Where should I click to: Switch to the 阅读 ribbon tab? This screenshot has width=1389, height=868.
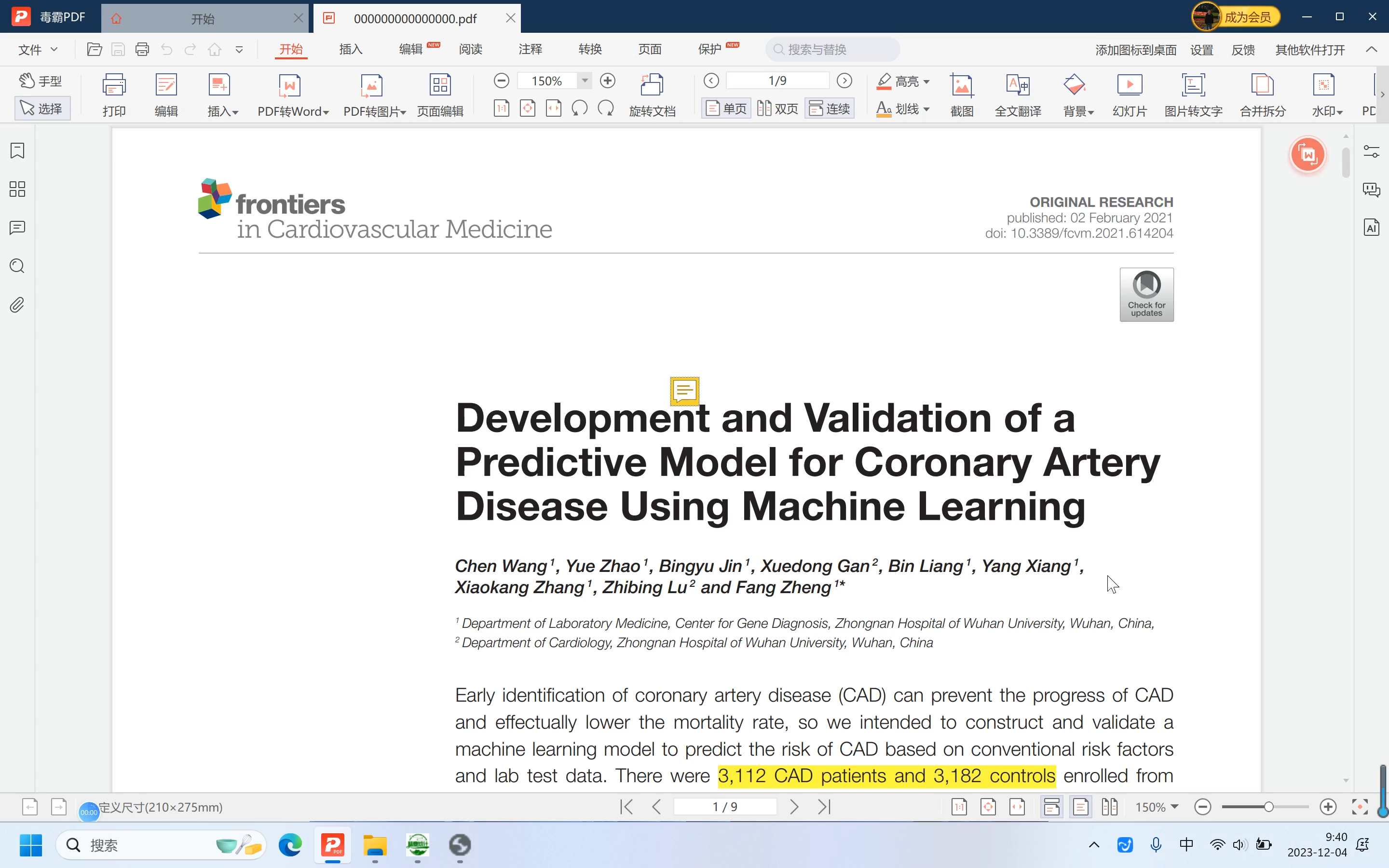click(471, 49)
